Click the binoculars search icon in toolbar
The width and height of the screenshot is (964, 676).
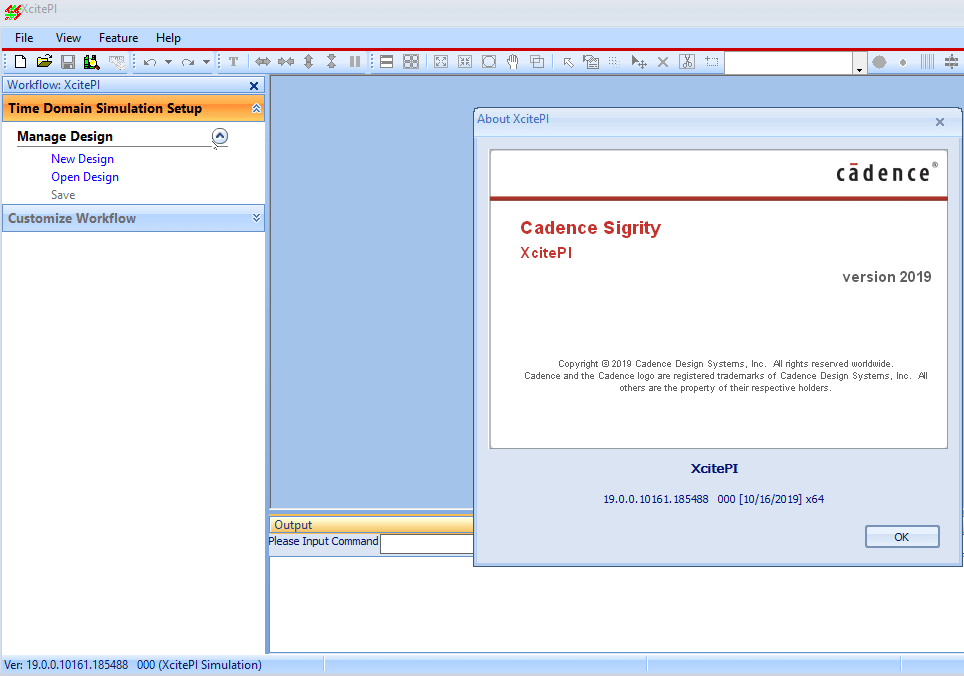pyautogui.click(x=92, y=62)
